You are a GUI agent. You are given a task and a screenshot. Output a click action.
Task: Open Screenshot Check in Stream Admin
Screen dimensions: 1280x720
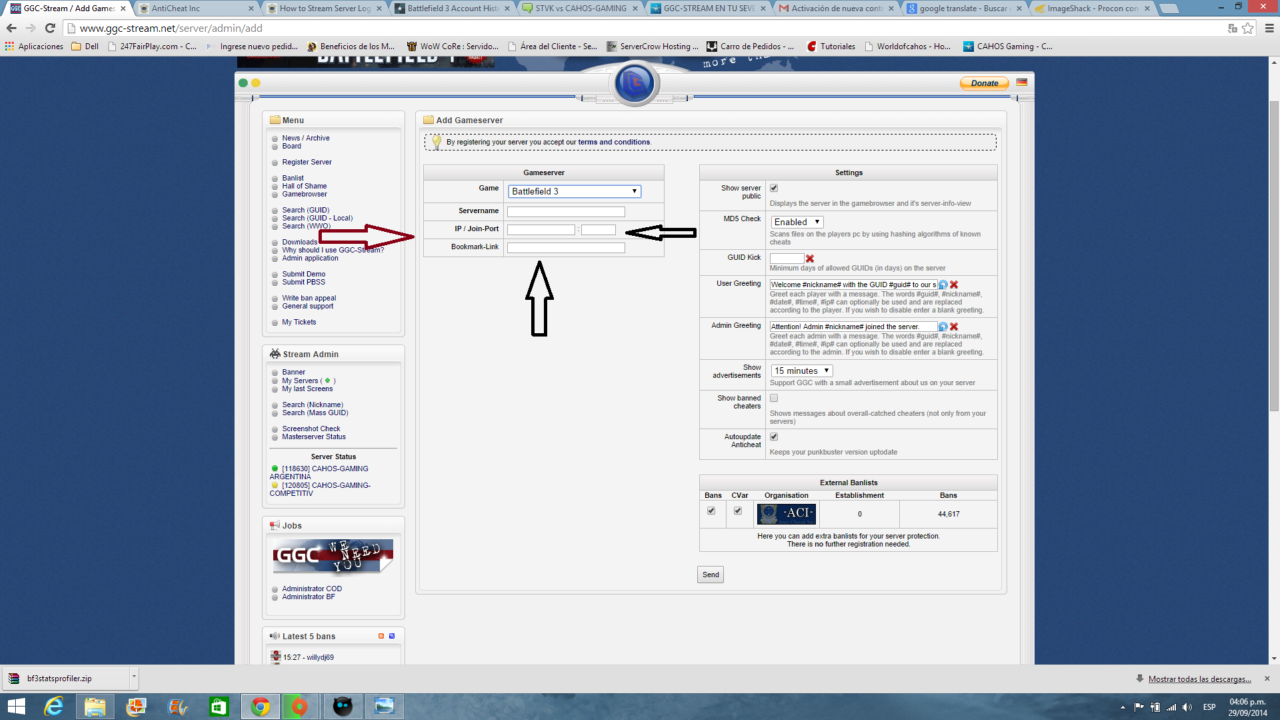pos(311,429)
